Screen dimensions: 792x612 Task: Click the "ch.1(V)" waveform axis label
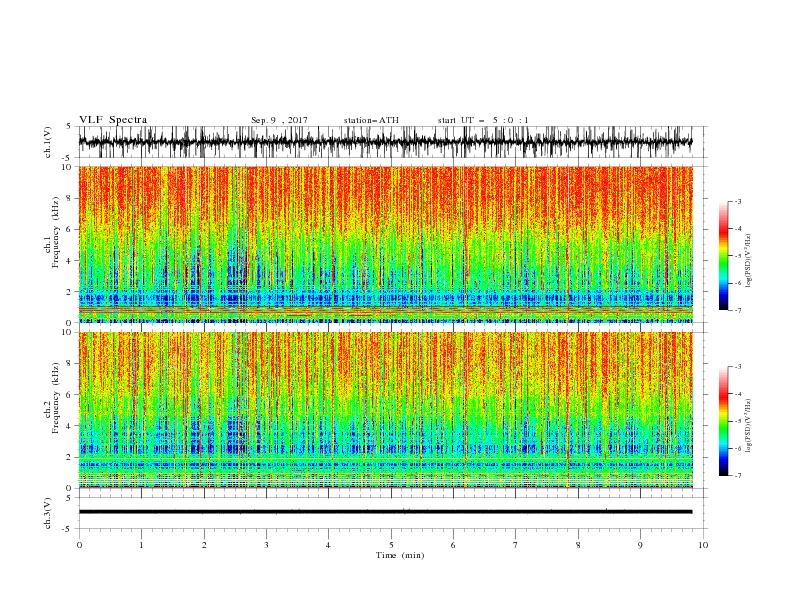[x=48, y=142]
